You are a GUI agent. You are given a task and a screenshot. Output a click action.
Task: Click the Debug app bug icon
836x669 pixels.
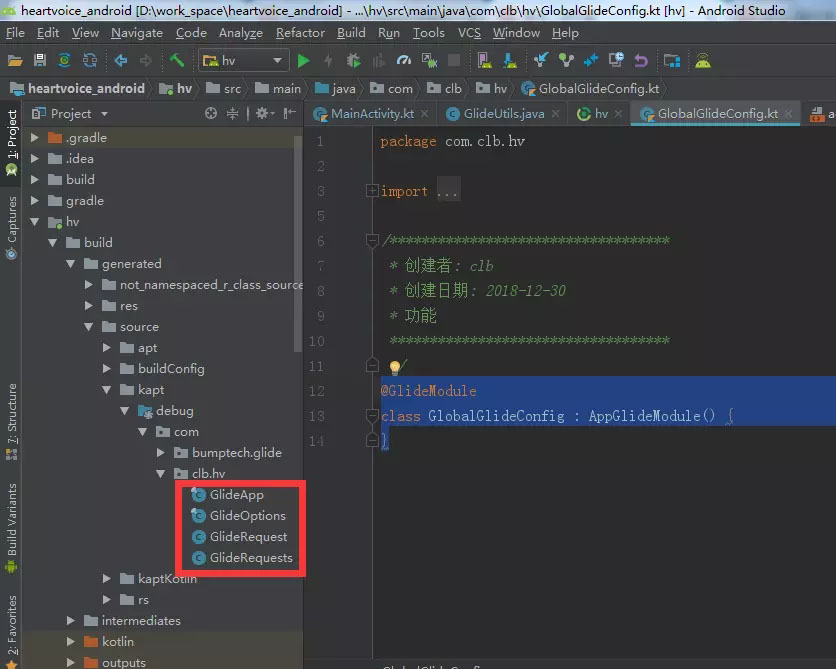coord(354,61)
